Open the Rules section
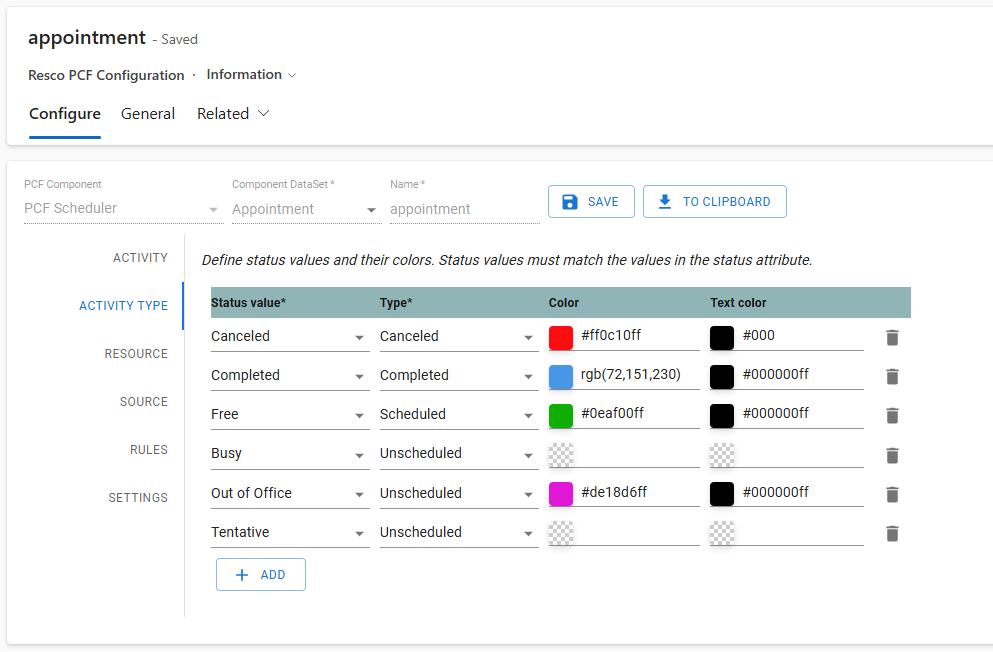This screenshot has height=652, width=993. [x=148, y=450]
